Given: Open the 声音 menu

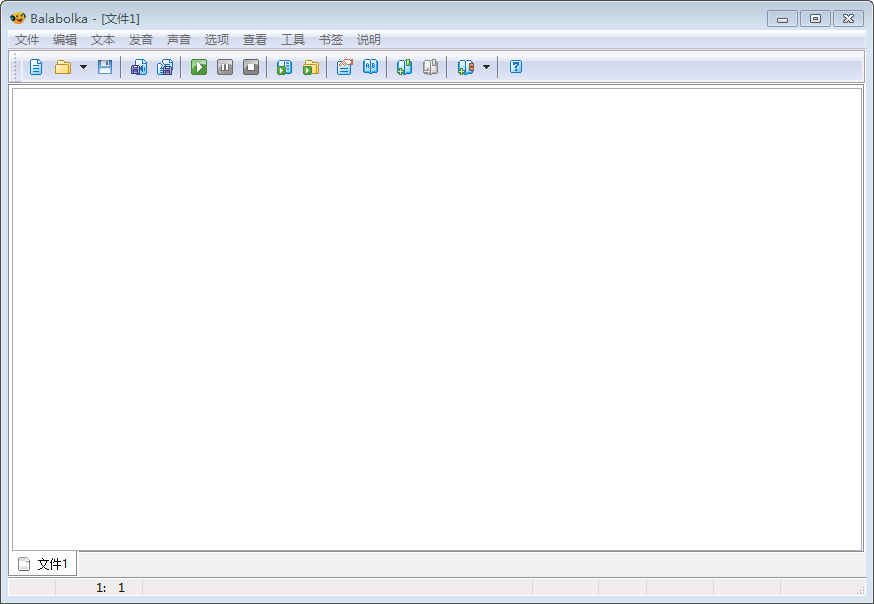Looking at the screenshot, I should [x=179, y=40].
